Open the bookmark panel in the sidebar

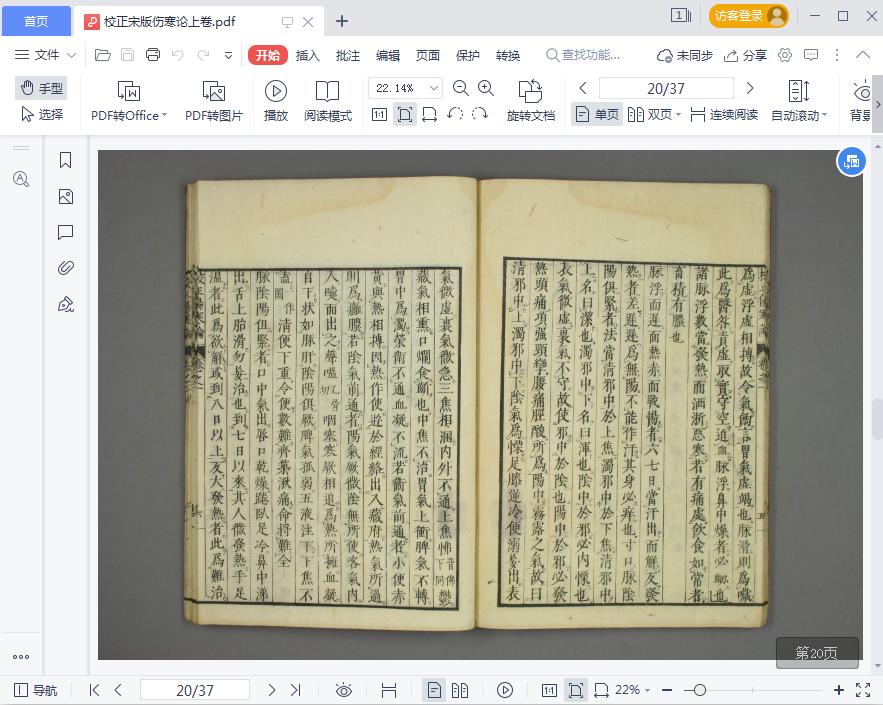pos(65,160)
